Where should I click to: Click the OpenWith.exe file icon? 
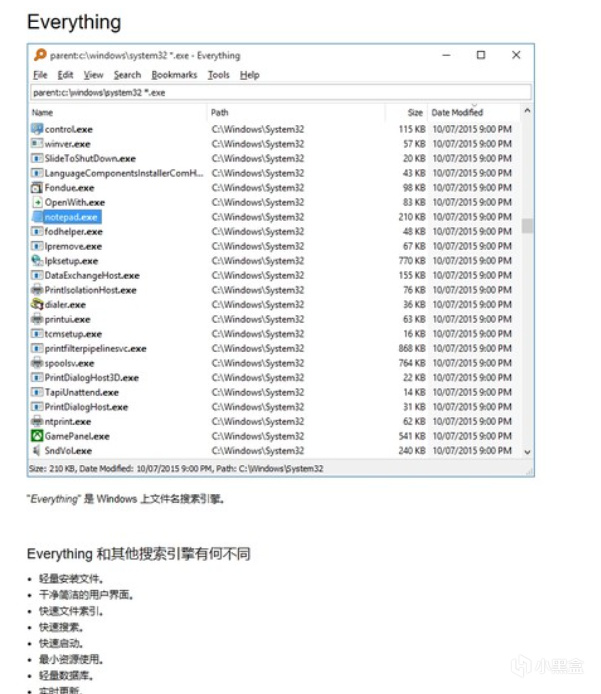click(37, 202)
